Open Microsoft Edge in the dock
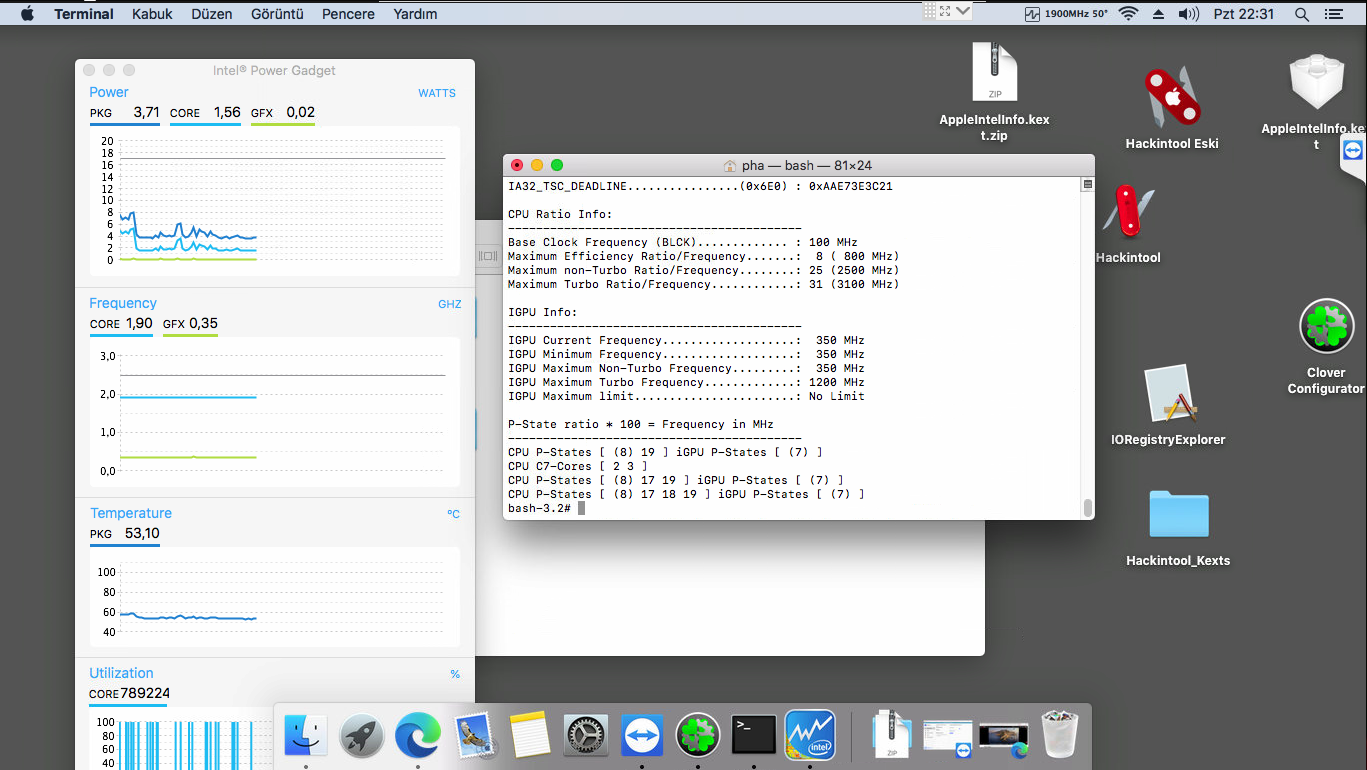Viewport: 1367px width, 770px height. (417, 737)
